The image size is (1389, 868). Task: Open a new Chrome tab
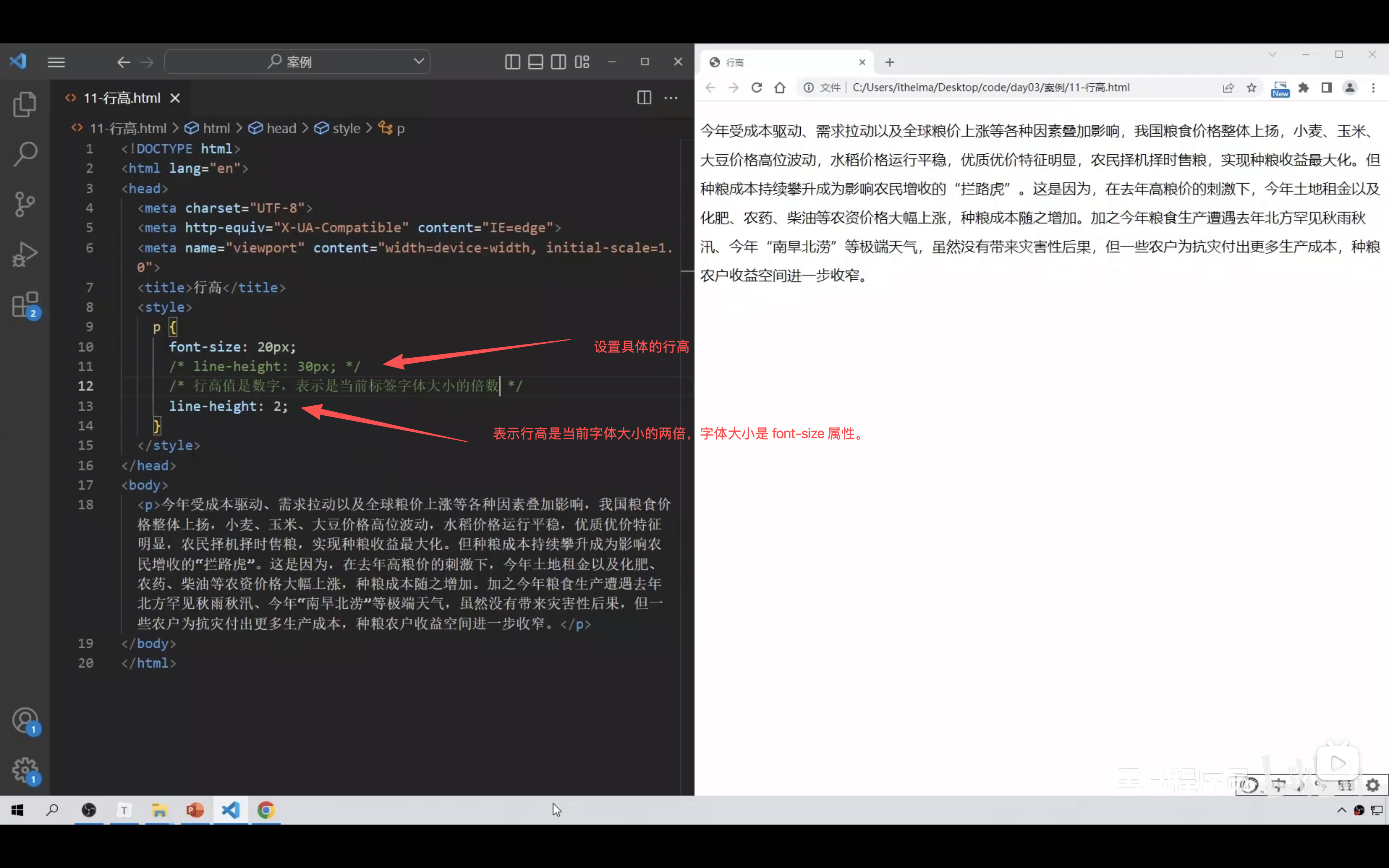[890, 62]
